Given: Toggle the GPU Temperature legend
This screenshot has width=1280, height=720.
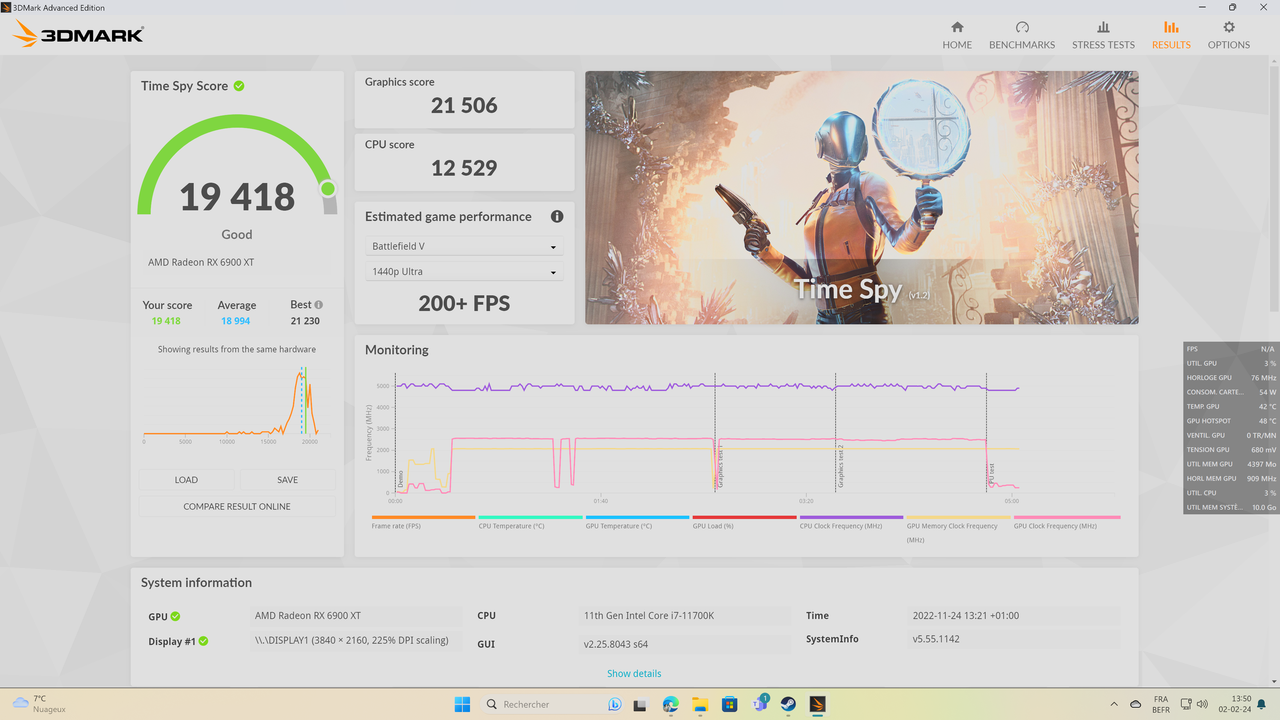Looking at the screenshot, I should (637, 522).
